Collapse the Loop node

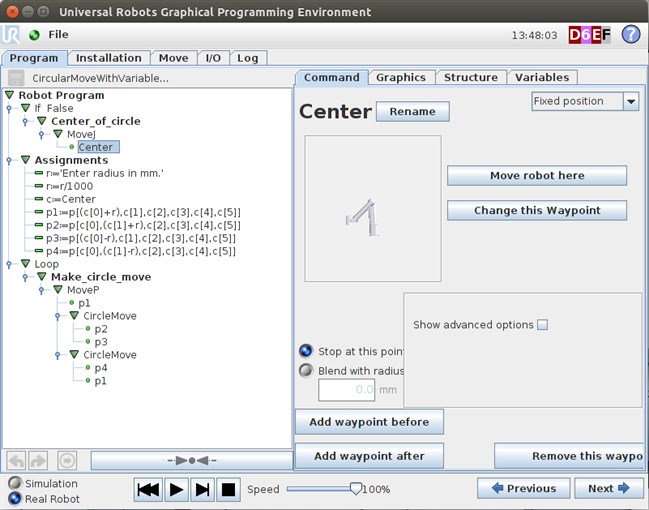click(x=26, y=264)
